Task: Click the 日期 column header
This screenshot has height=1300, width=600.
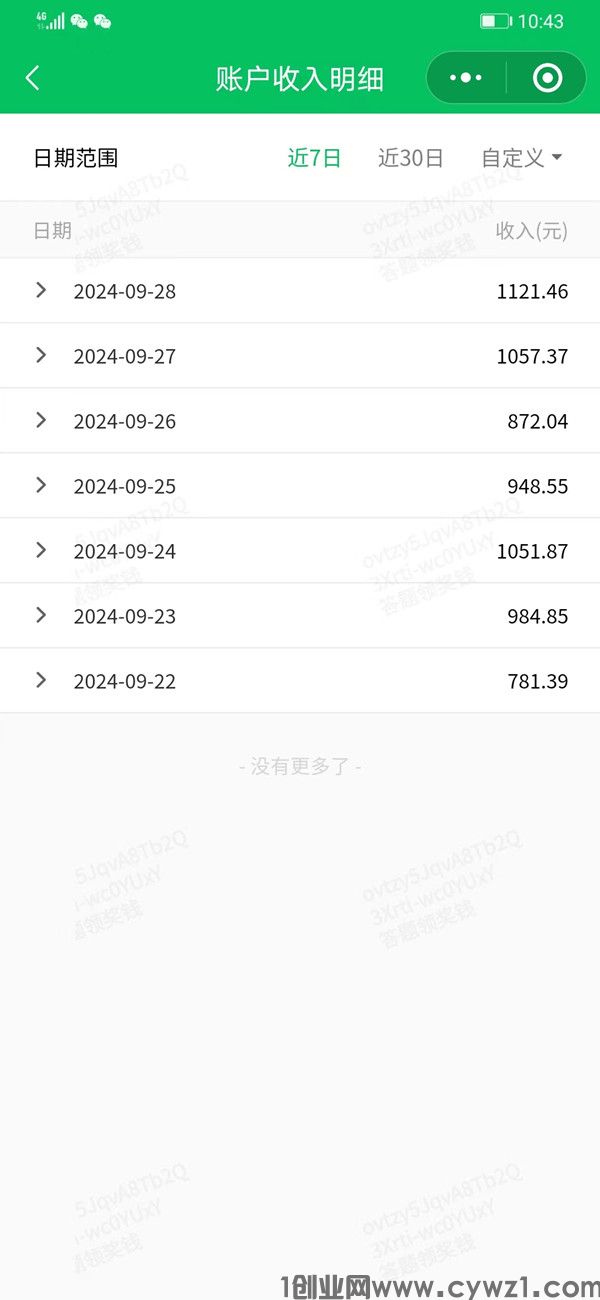Action: click(53, 231)
